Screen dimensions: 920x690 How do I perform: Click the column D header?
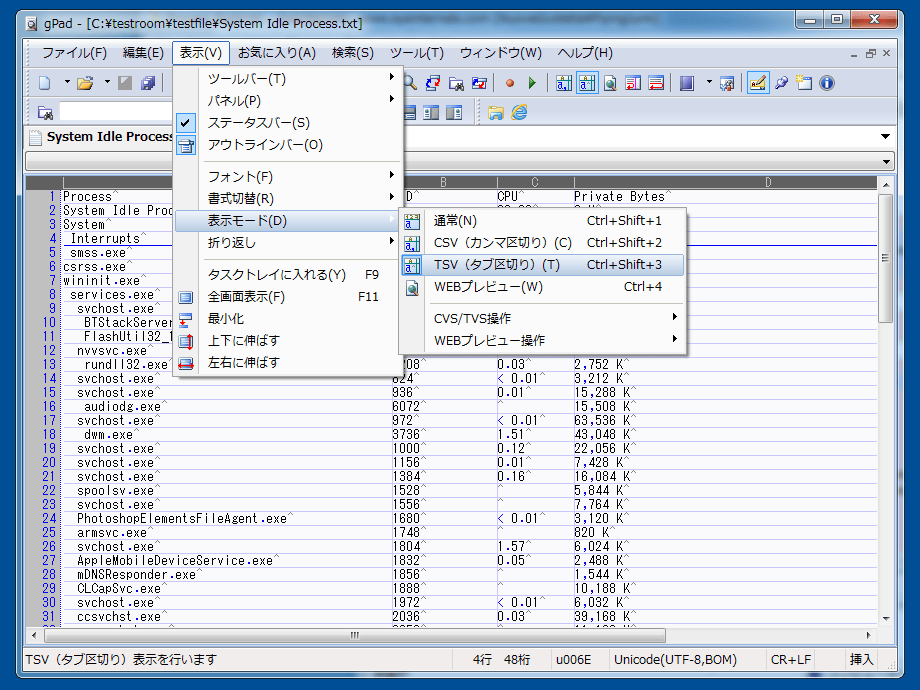[x=767, y=182]
